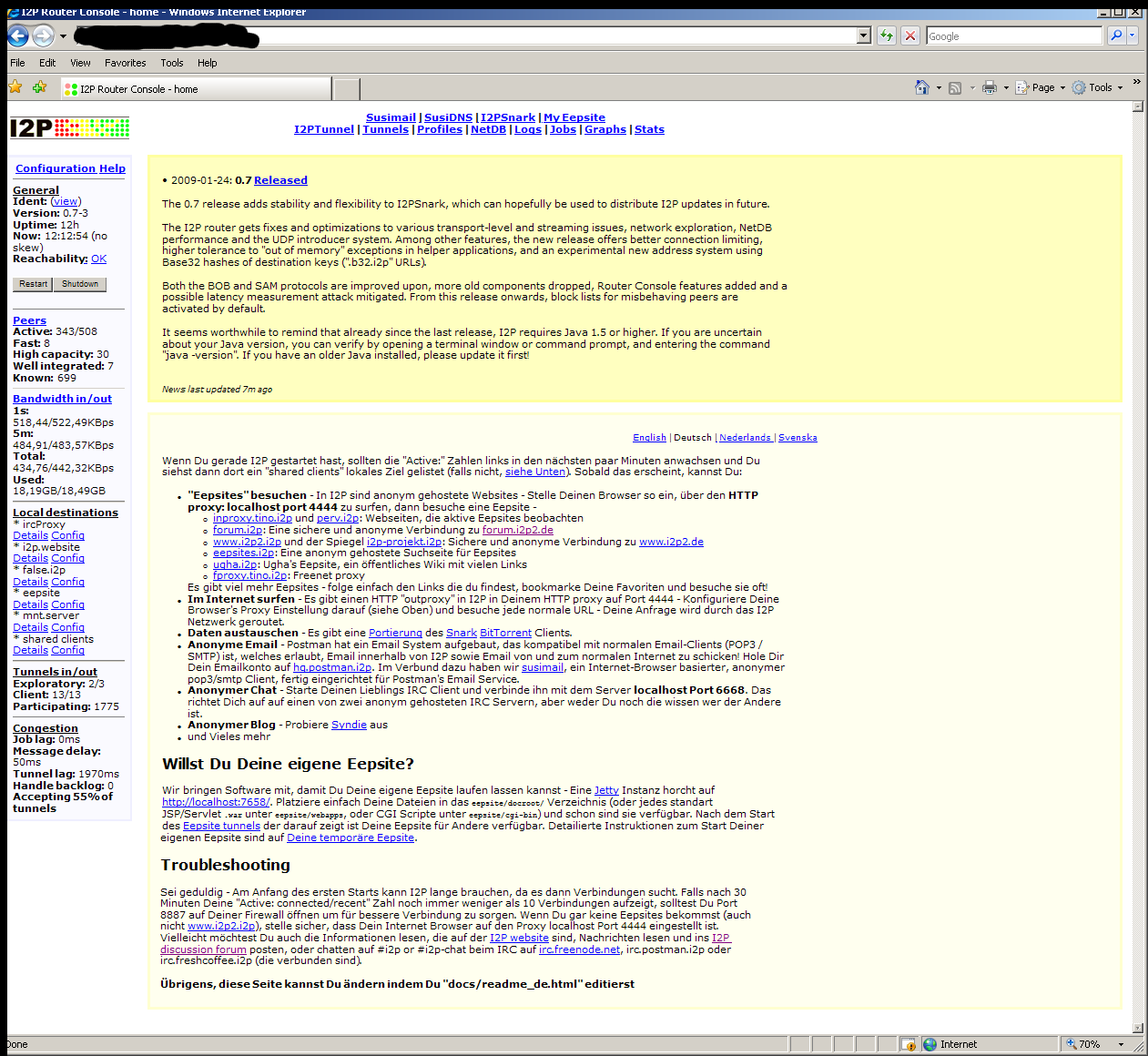The image size is (1148, 1056).
Task: Open Tunnels in/out sidebar link
Action: [55, 672]
